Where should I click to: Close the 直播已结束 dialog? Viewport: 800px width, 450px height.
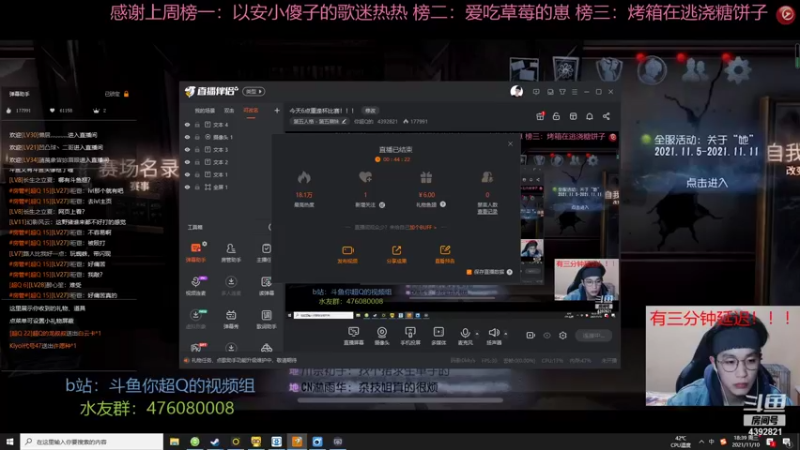click(510, 144)
